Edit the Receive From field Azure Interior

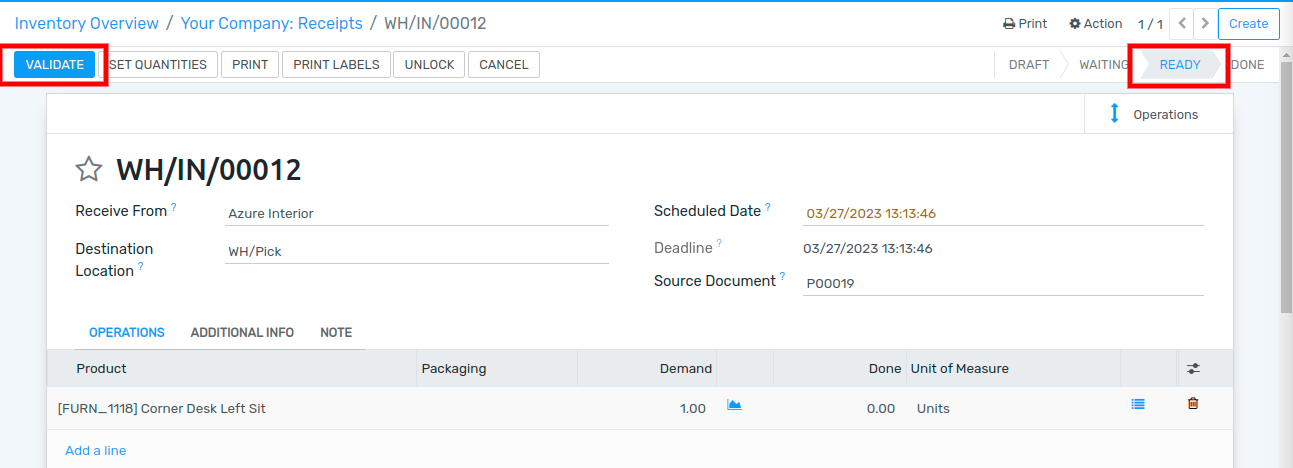pyautogui.click(x=417, y=213)
